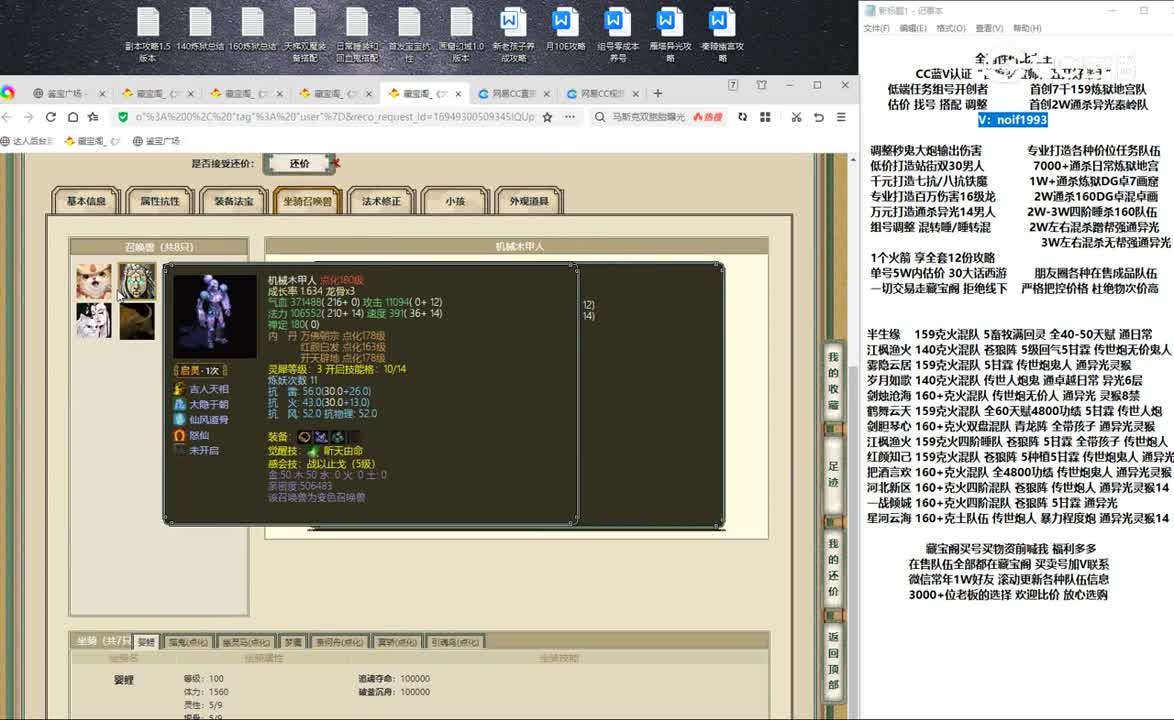The height and width of the screenshot is (720, 1174).
Task: Close the active 藏宝阁 browser tab
Action: (x=458, y=94)
